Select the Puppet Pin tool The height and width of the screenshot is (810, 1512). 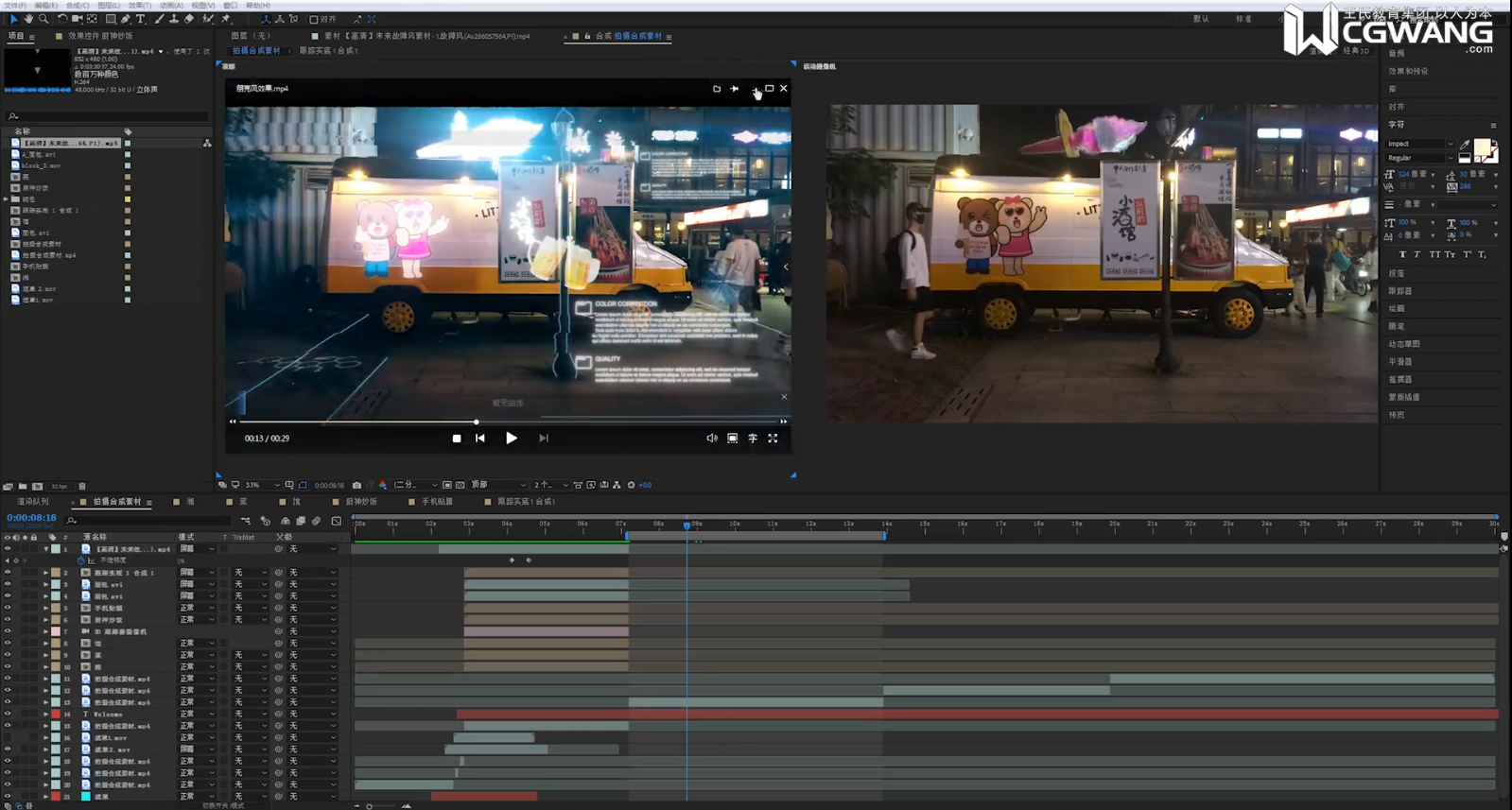coord(226,19)
